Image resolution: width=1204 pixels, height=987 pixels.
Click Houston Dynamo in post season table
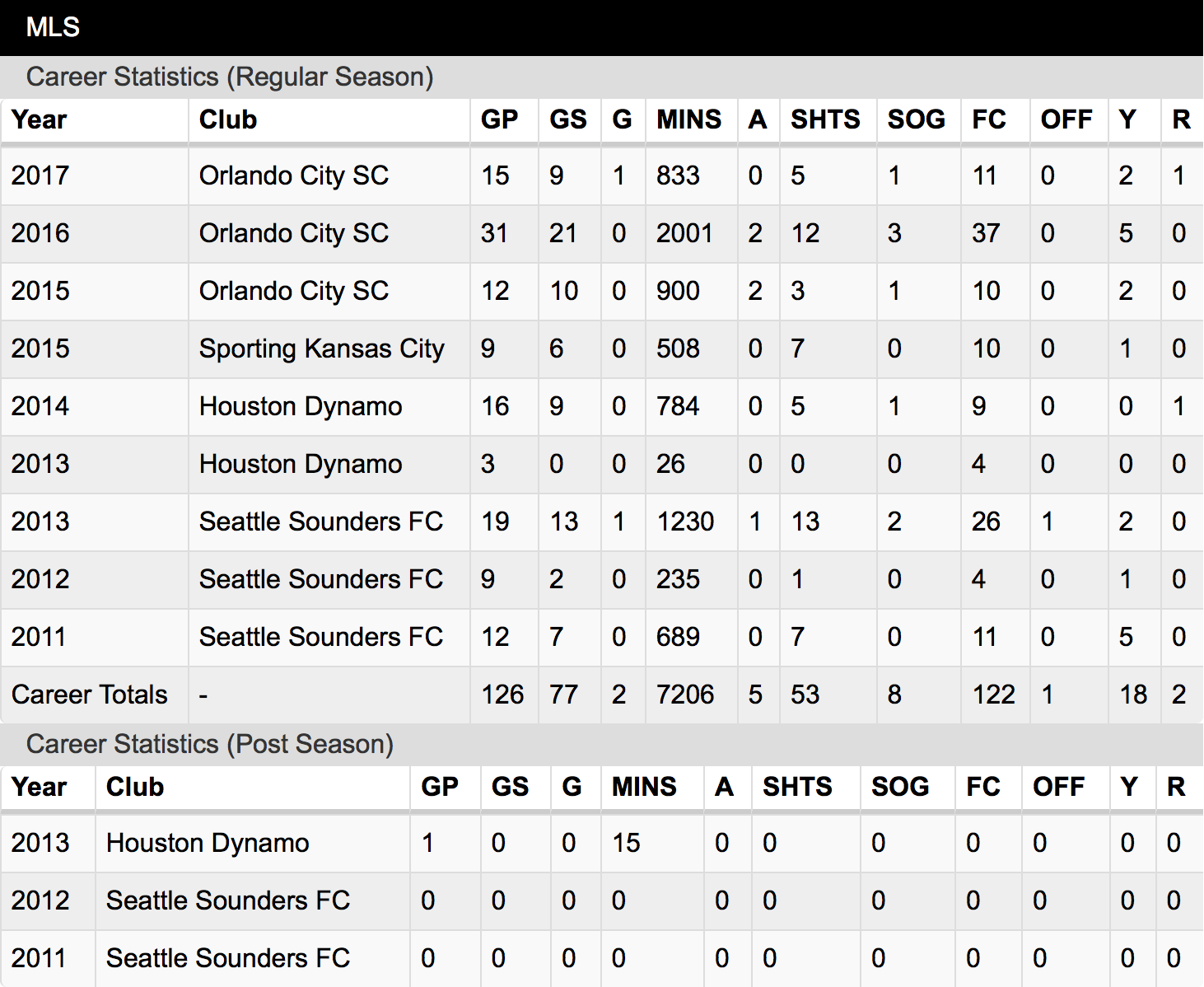pos(208,843)
